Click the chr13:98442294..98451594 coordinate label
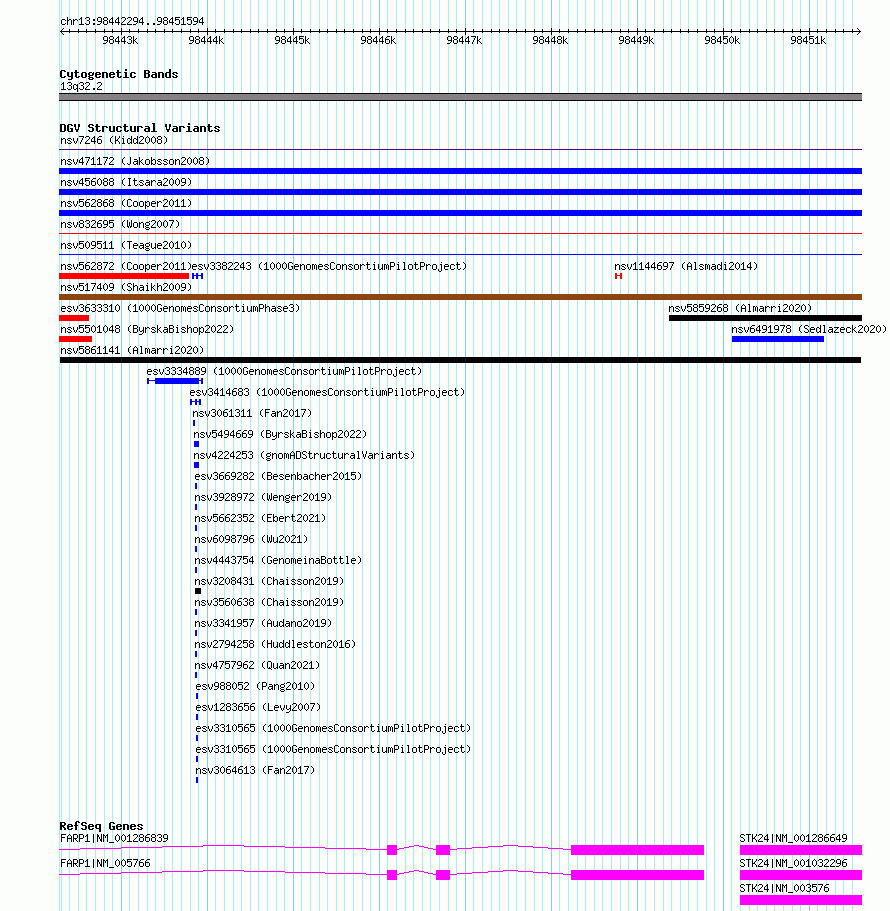 tap(132, 21)
